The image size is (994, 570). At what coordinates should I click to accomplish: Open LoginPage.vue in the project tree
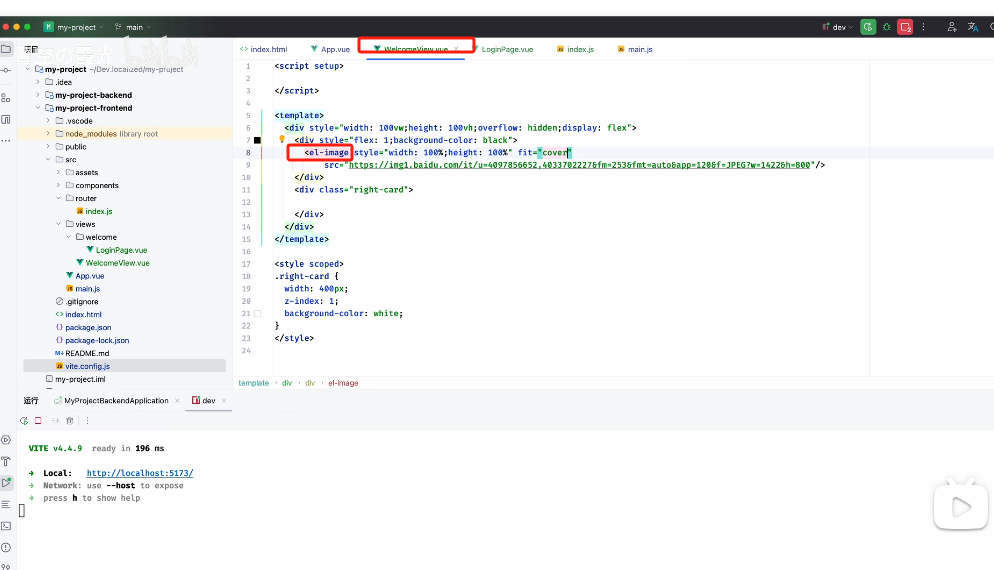pos(121,250)
